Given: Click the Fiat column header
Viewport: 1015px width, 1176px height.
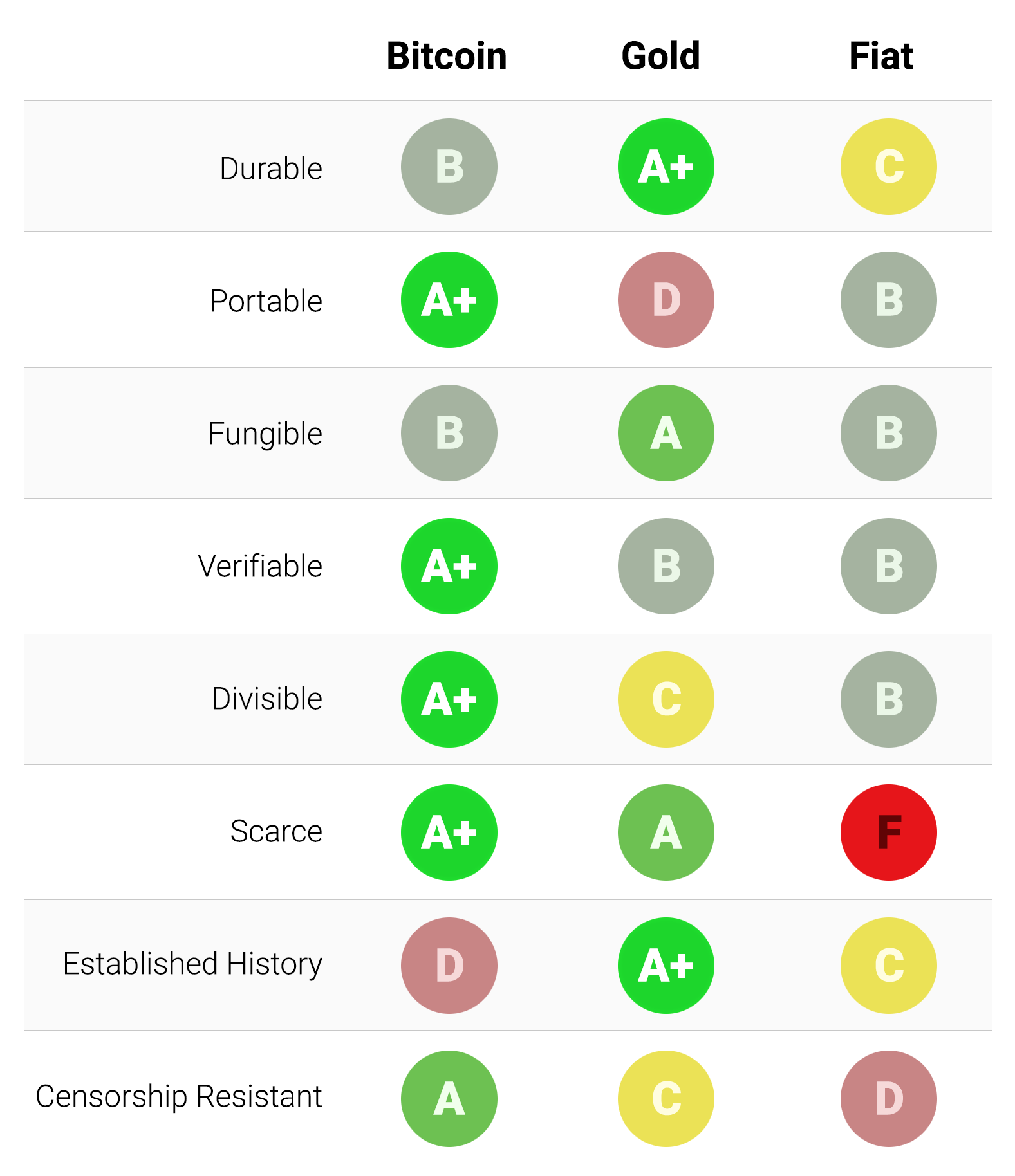Looking at the screenshot, I should pos(881,56).
